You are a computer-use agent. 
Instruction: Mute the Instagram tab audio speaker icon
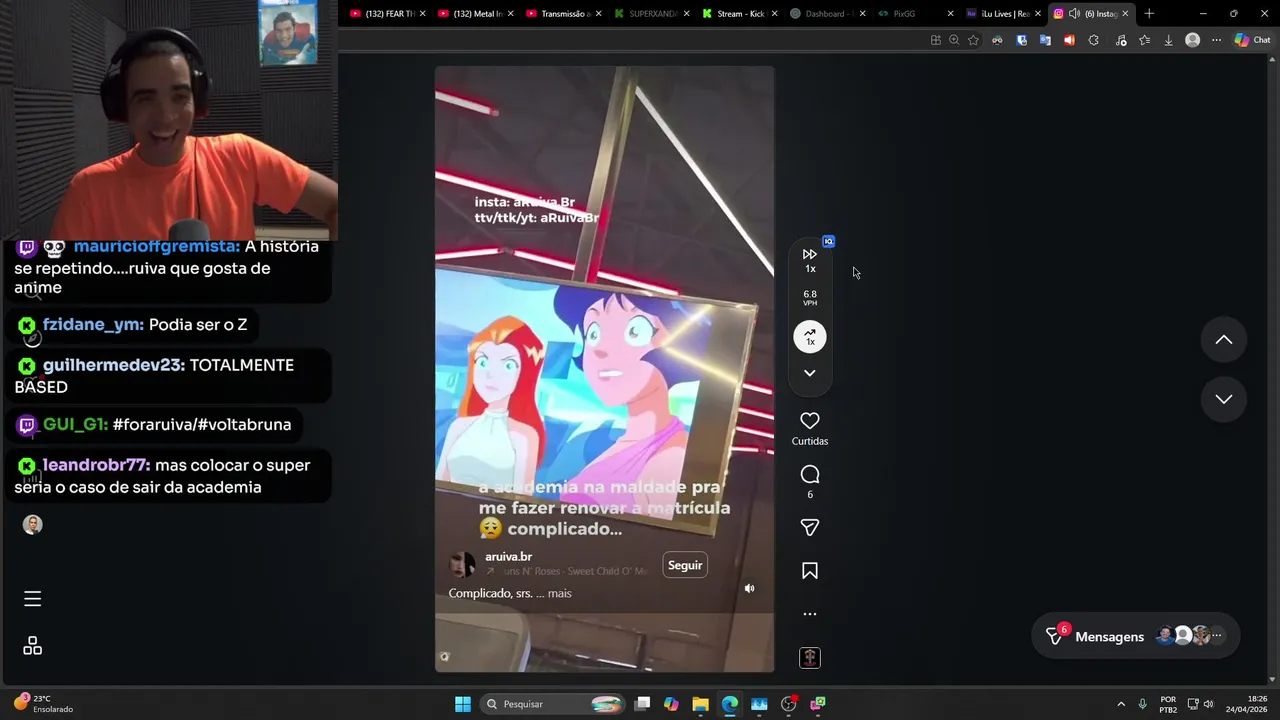pyautogui.click(x=1074, y=14)
